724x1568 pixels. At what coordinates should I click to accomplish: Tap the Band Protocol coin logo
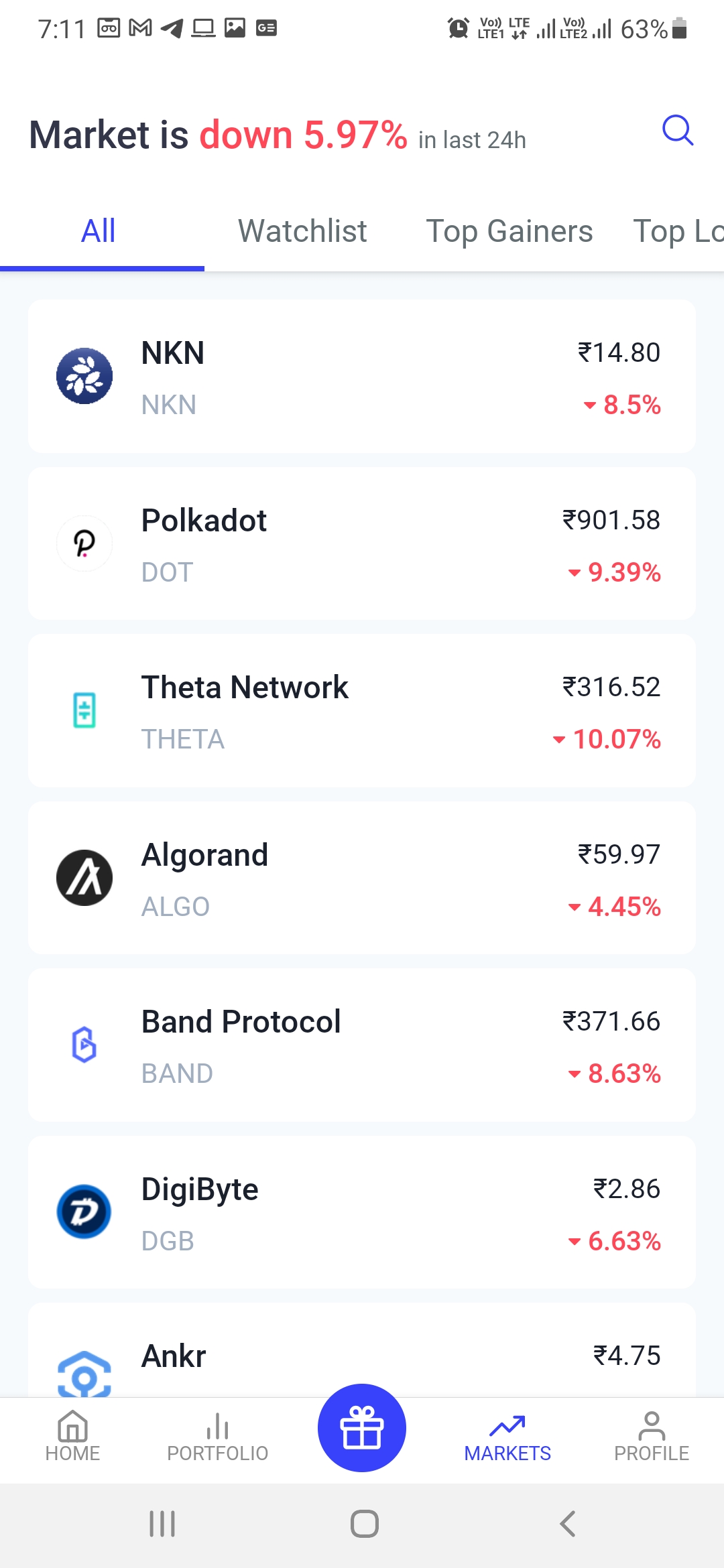pos(84,1045)
